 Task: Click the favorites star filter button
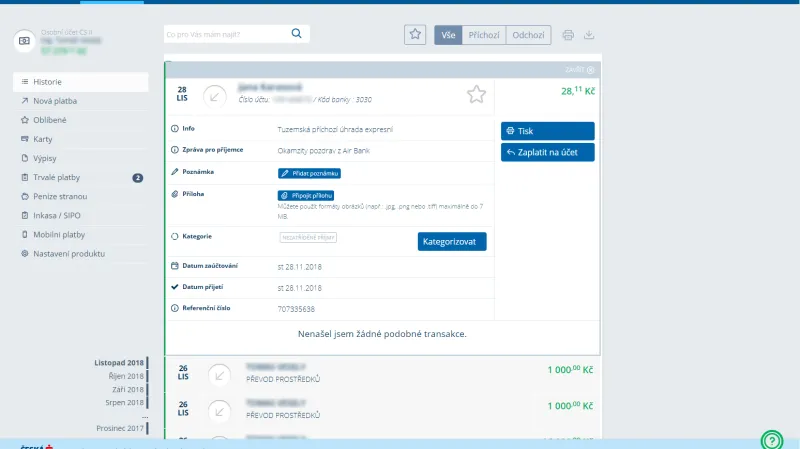(415, 35)
